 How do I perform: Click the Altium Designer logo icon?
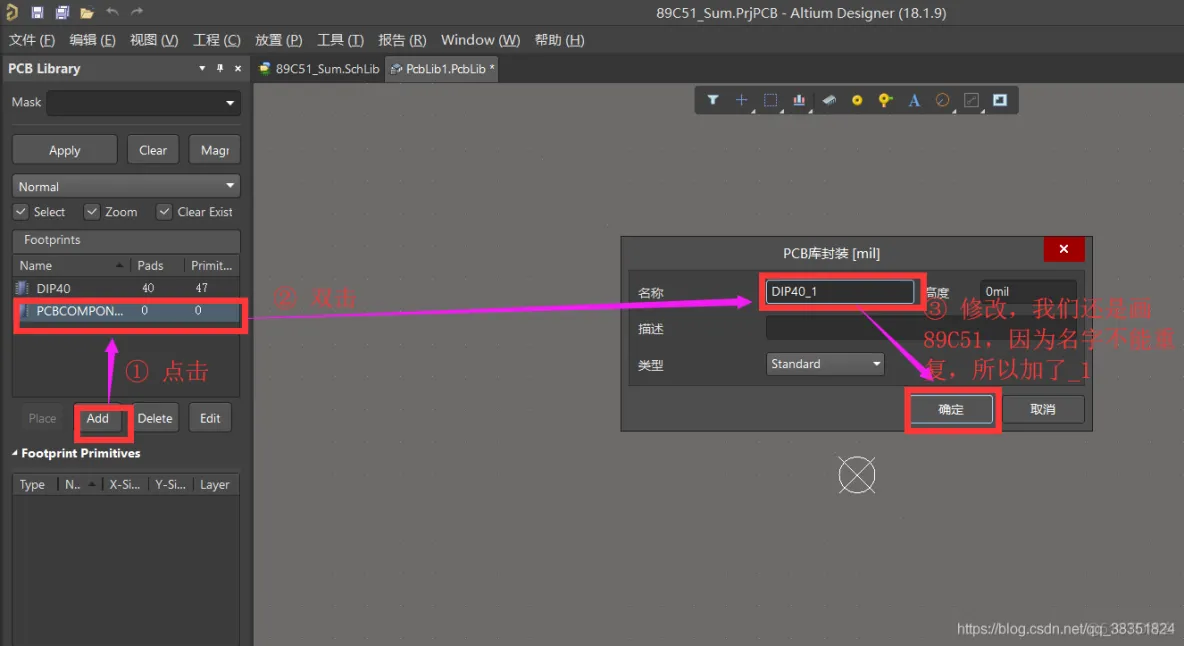point(11,12)
